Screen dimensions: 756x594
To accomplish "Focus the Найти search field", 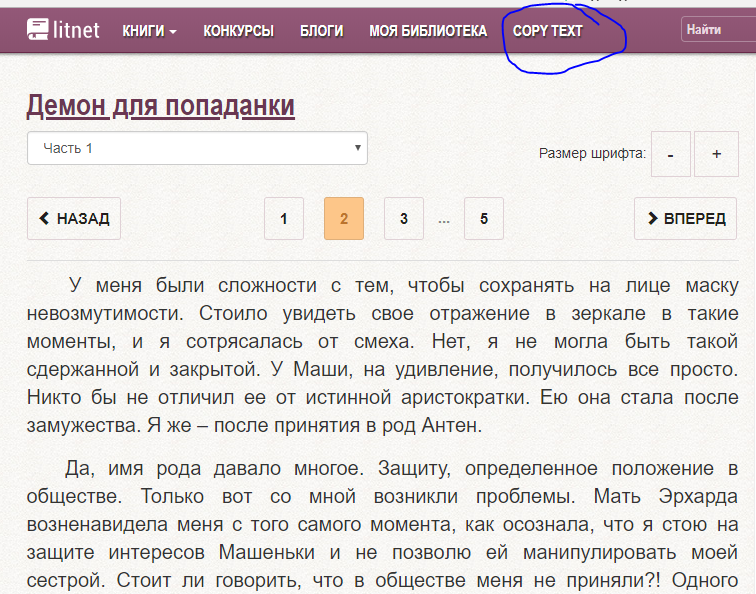I will [718, 30].
